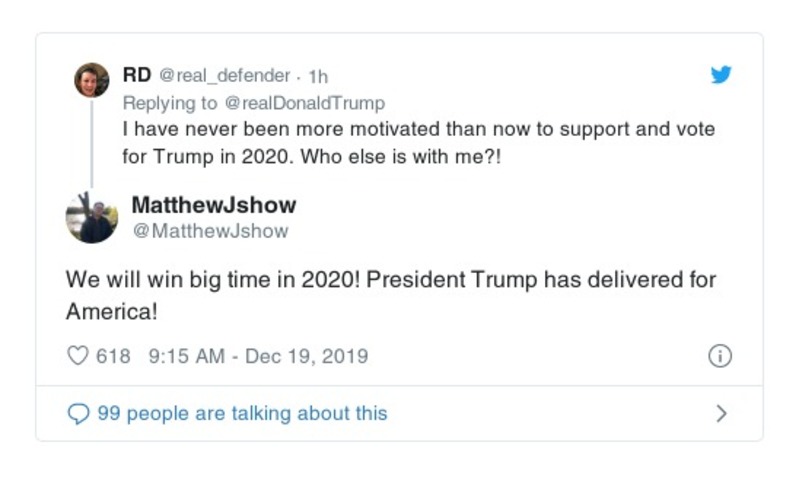The height and width of the screenshot is (490, 799).
Task: Click the 1h timestamp on RD's tweet
Action: (318, 76)
